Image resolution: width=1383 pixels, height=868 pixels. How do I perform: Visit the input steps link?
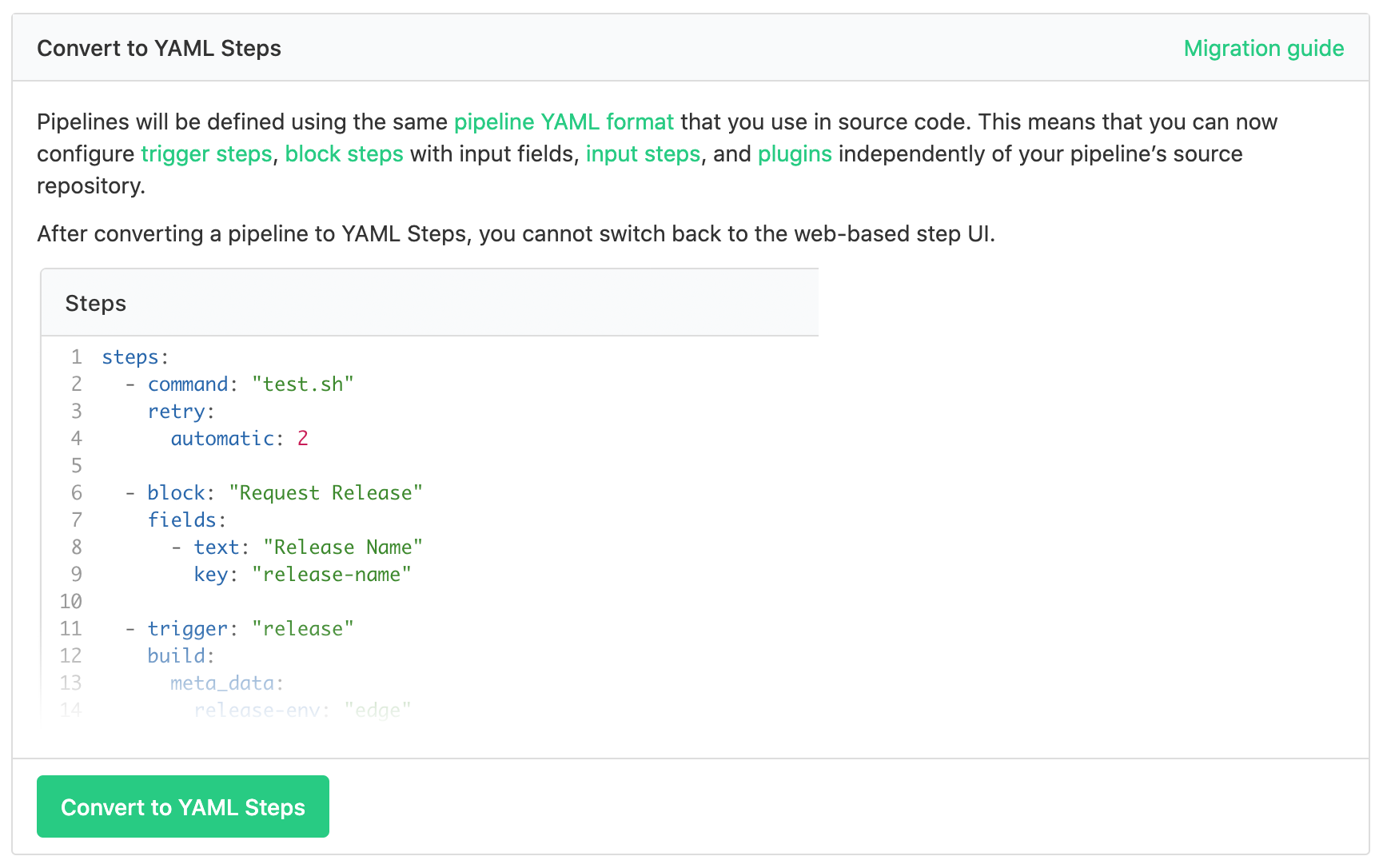coord(643,153)
